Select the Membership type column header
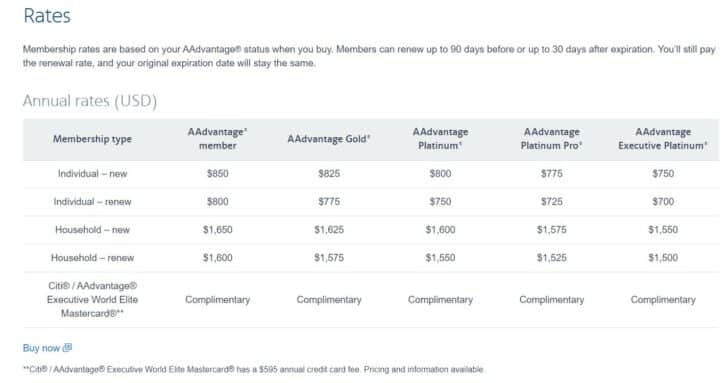The image size is (728, 383). coord(92,139)
